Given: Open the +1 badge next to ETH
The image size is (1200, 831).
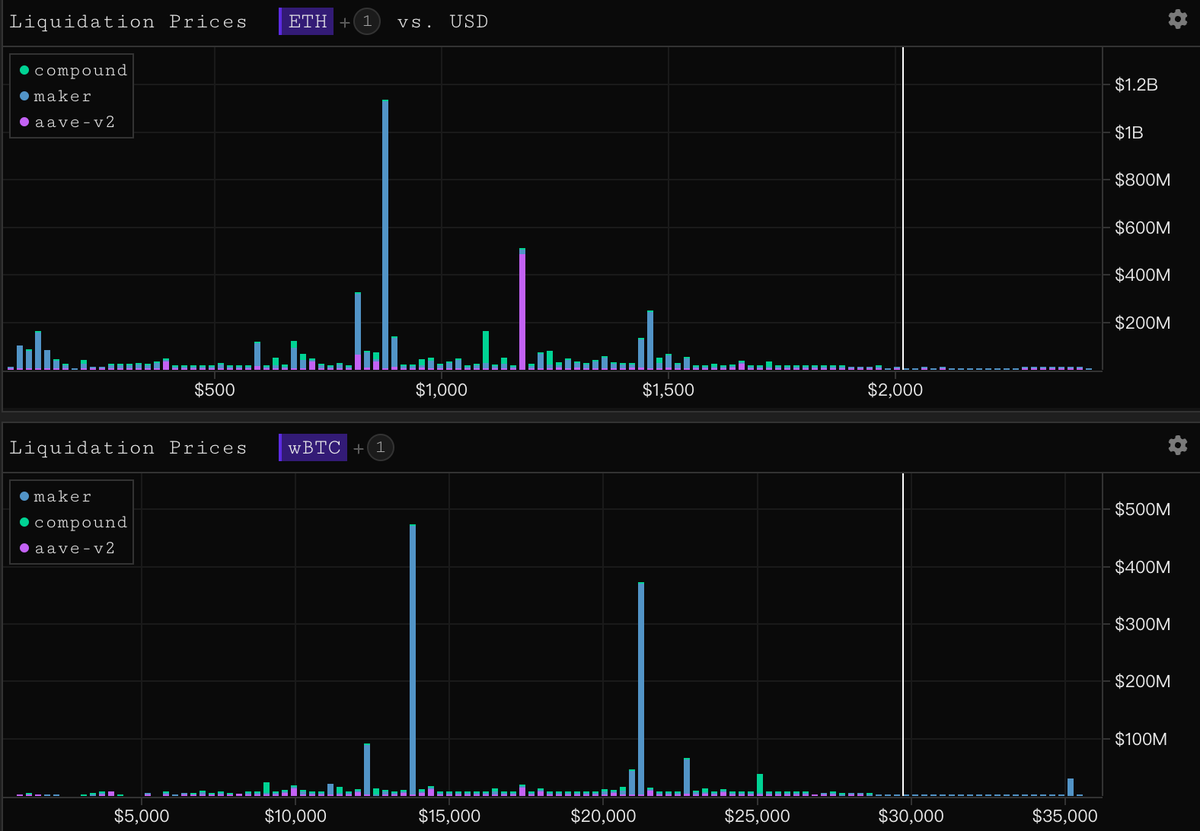Looking at the screenshot, I should (x=367, y=22).
